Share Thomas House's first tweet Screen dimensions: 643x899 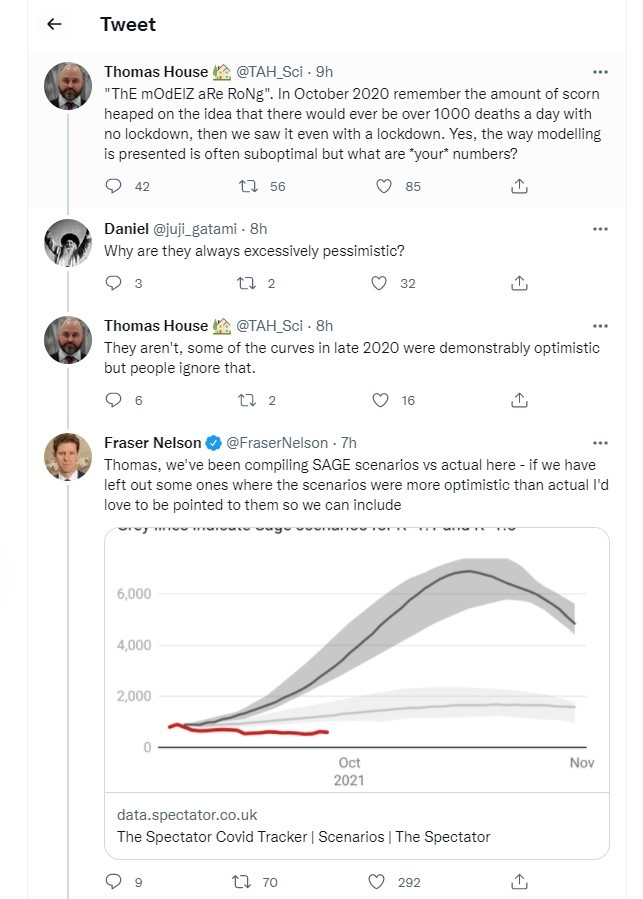[519, 186]
